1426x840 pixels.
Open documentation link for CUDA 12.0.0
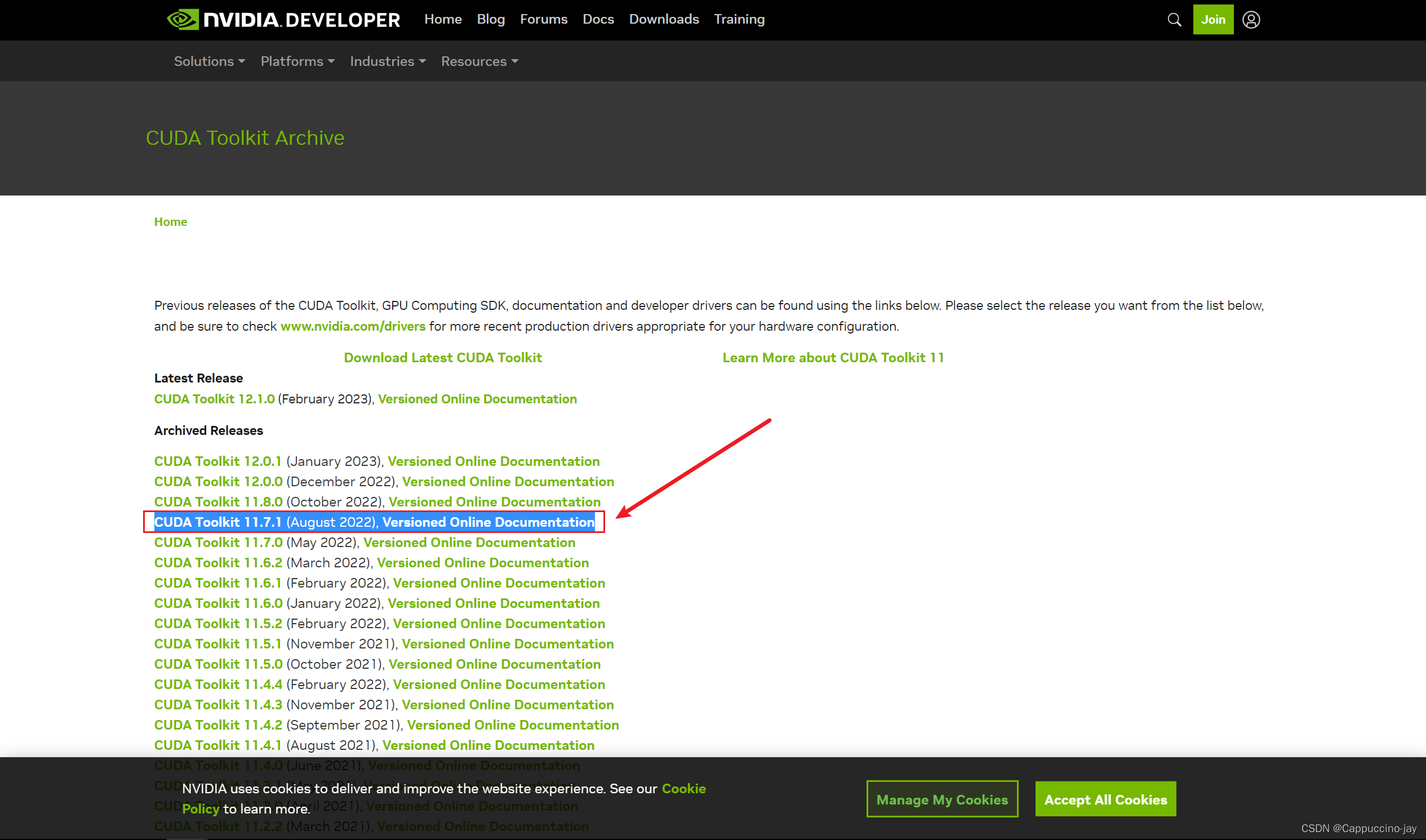(x=508, y=482)
